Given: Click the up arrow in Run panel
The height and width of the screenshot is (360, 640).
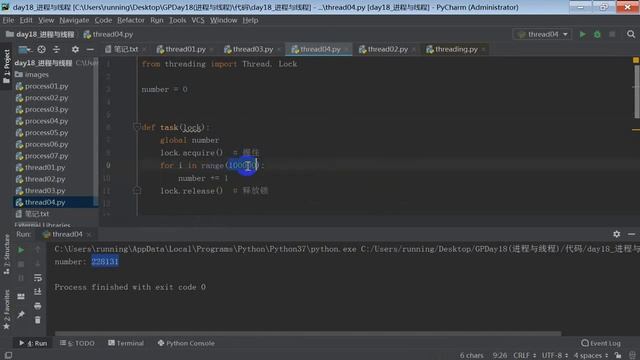Looking at the screenshot, I should 38,250.
